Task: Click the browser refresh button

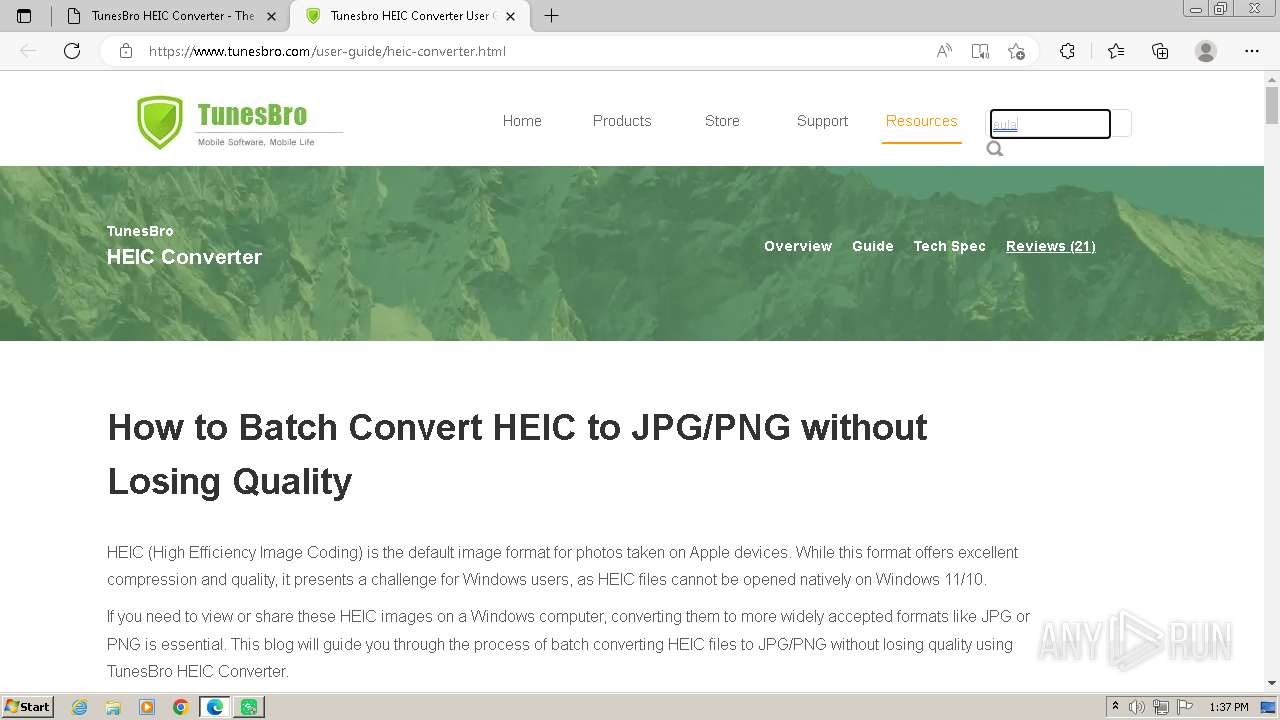Action: [72, 51]
